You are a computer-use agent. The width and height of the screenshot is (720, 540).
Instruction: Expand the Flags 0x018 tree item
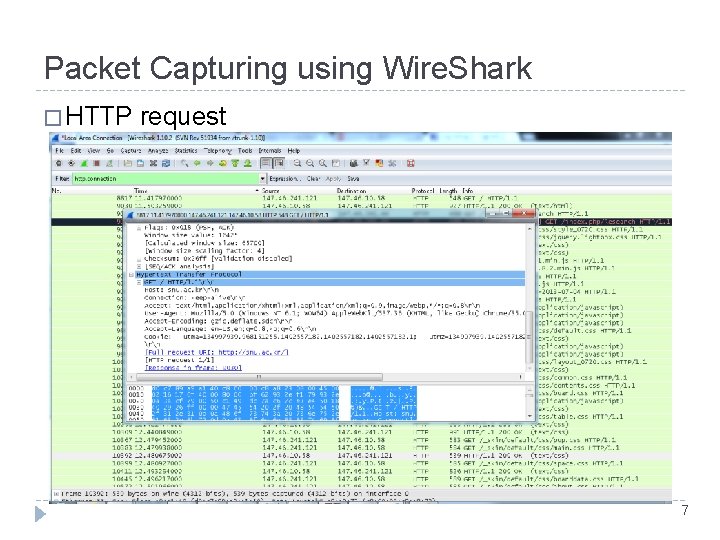pyautogui.click(x=139, y=228)
